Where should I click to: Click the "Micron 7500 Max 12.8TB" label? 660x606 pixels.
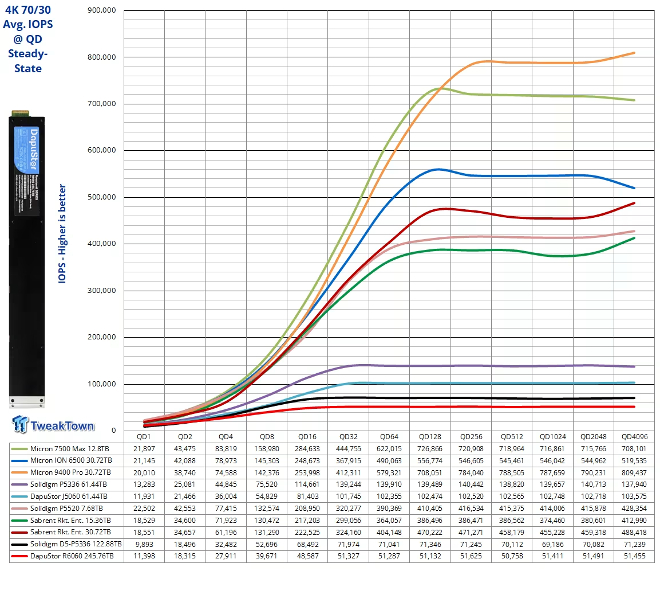click(x=69, y=449)
